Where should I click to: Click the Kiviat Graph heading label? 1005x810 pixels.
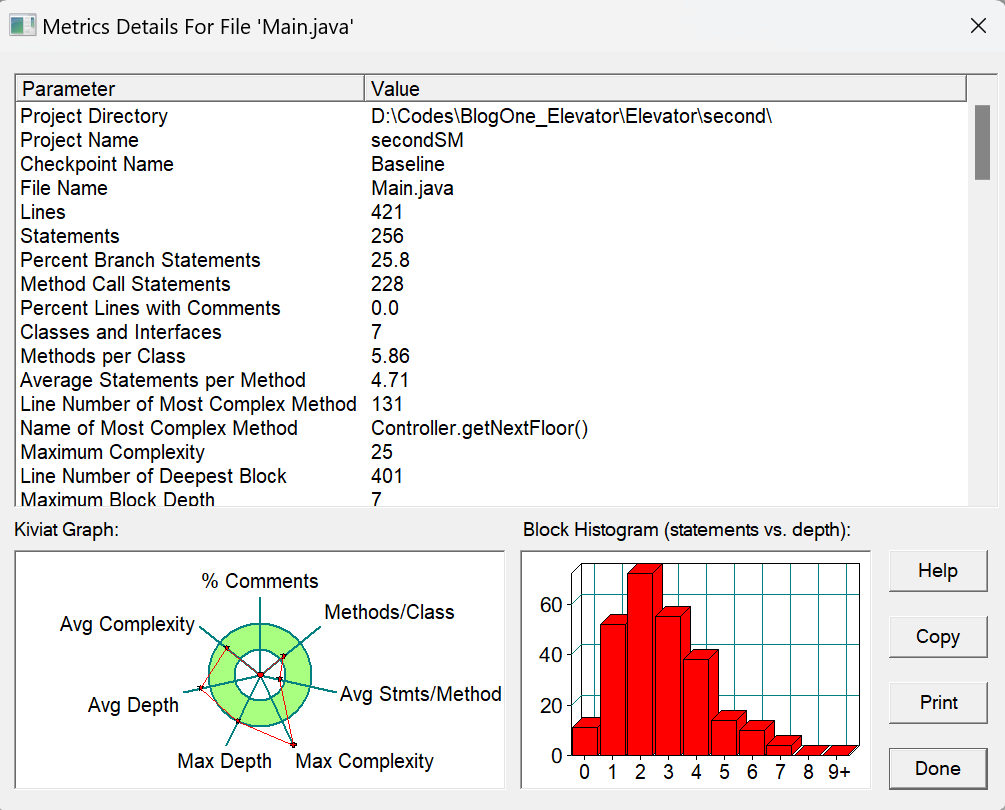point(67,530)
